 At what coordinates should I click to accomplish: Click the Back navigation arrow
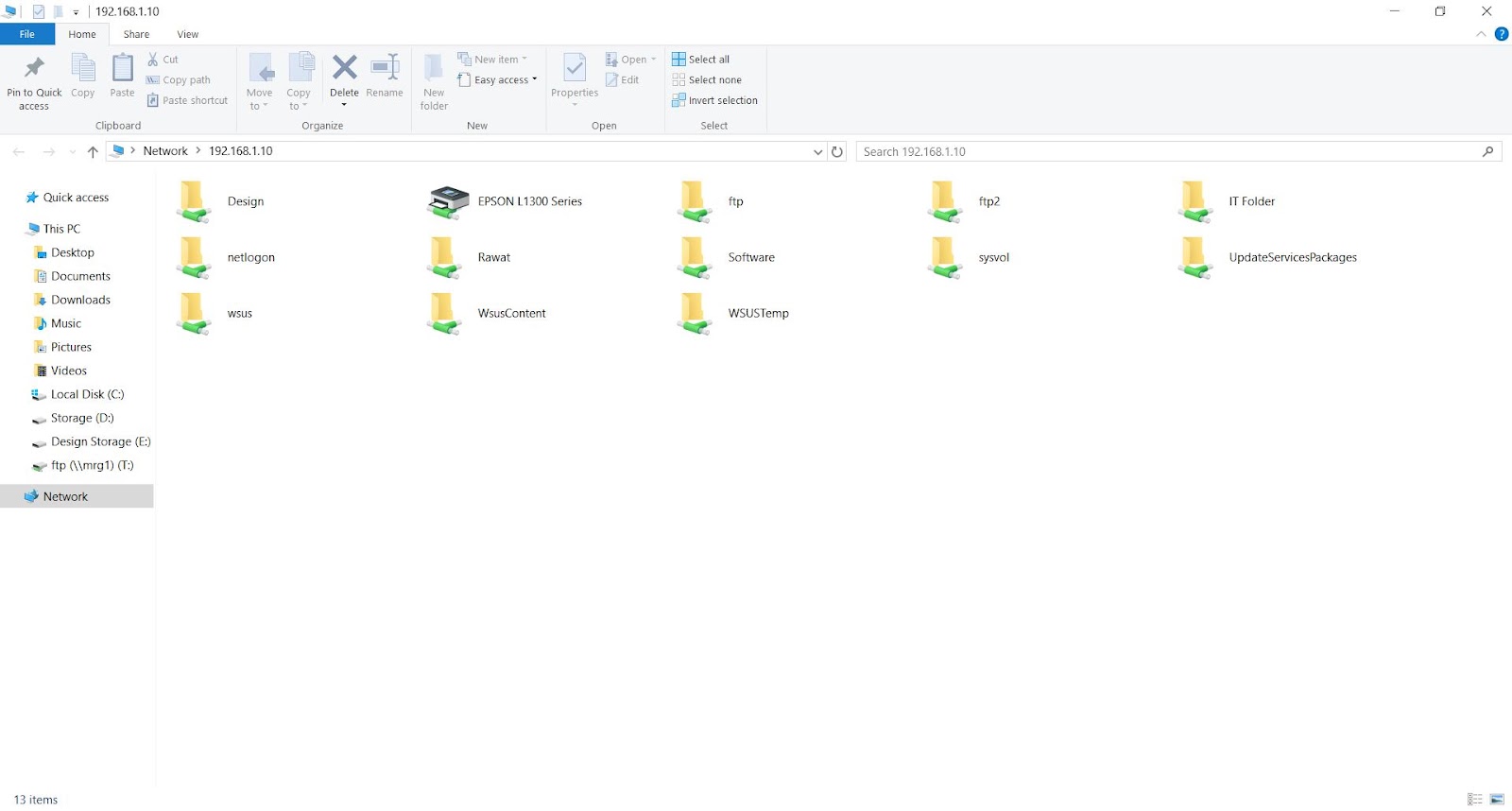19,151
